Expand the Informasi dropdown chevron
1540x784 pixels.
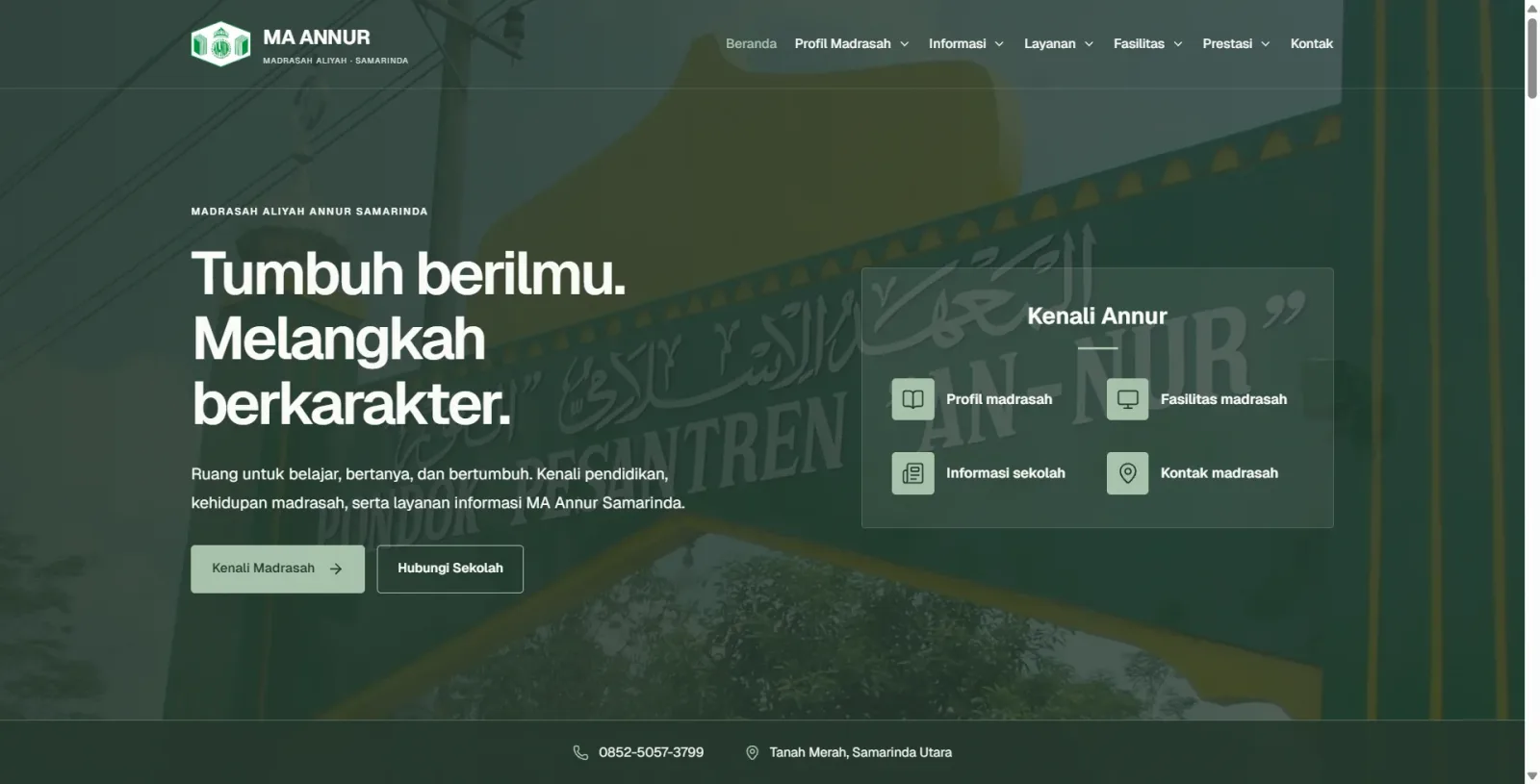coord(999,44)
